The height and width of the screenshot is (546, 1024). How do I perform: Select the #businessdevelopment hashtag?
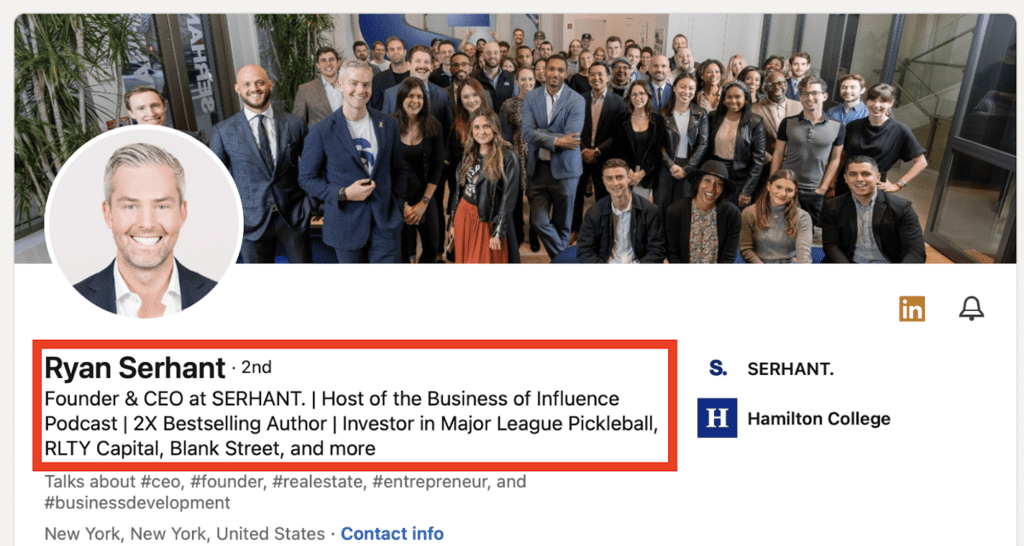137,502
